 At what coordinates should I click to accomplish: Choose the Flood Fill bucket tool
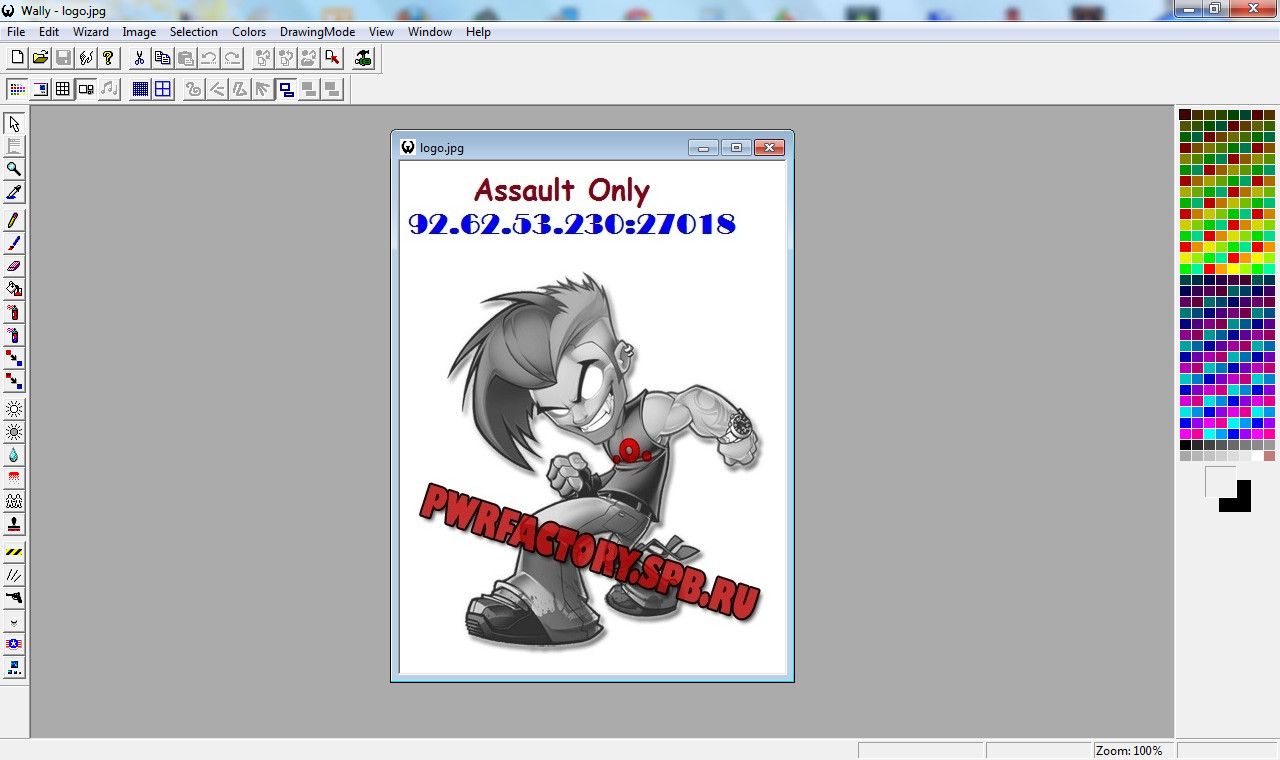(14, 289)
